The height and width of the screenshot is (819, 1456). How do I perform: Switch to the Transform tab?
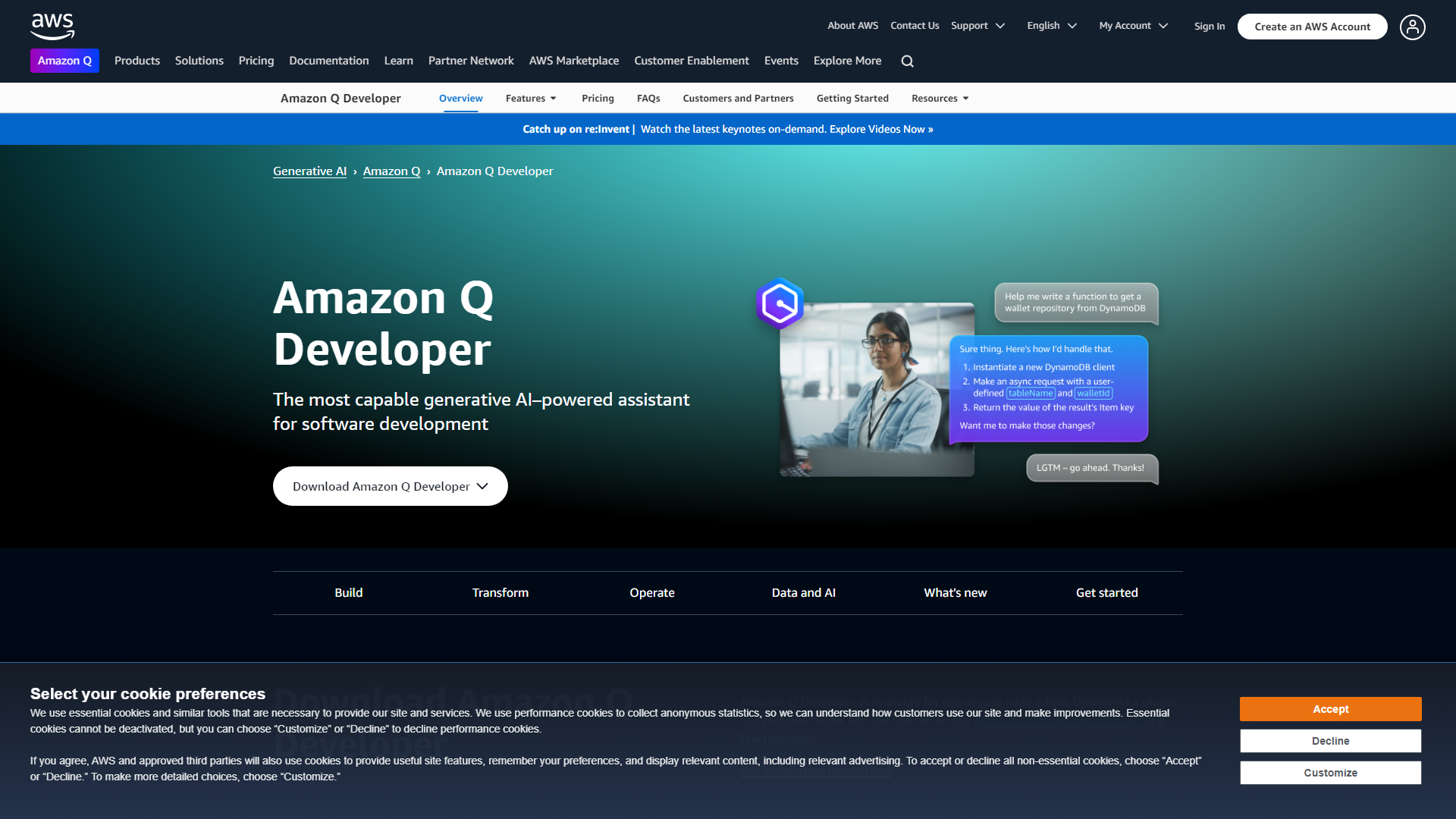500,593
